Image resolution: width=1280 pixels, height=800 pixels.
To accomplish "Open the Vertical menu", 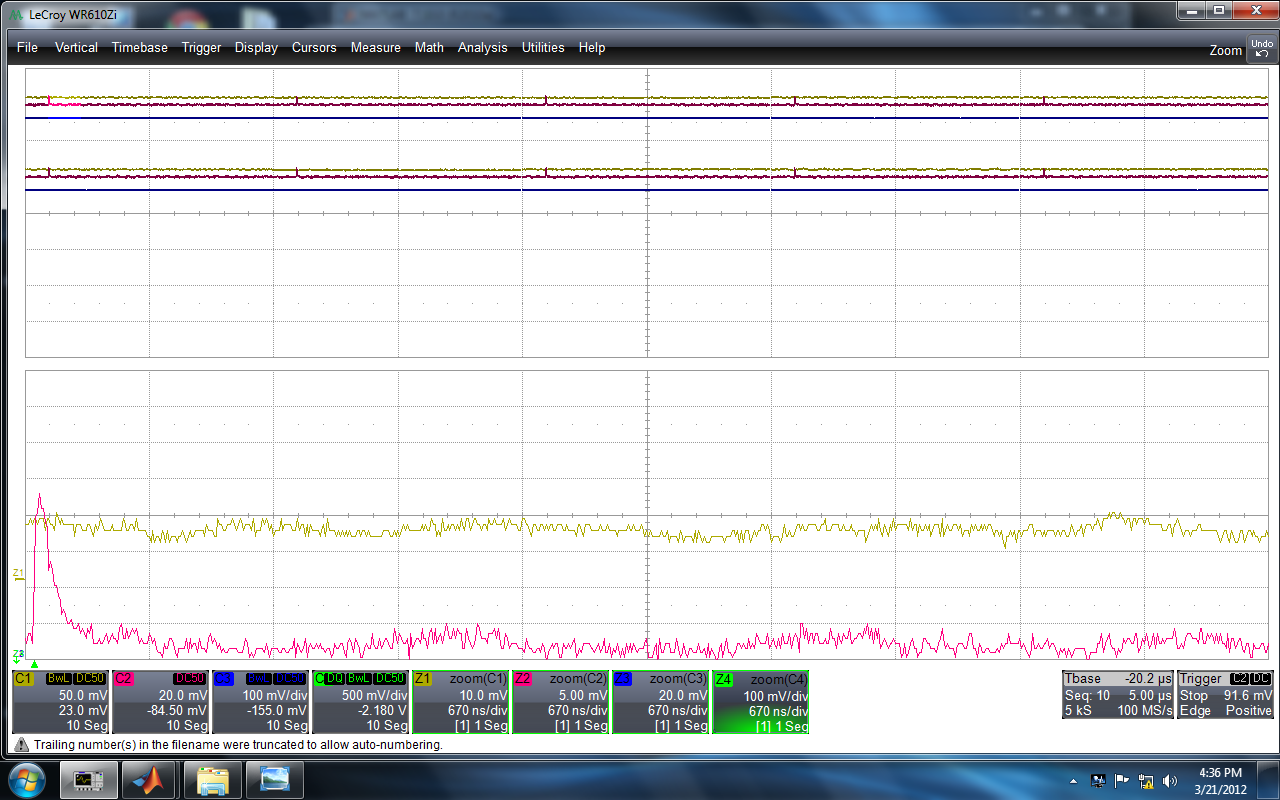I will tap(76, 47).
